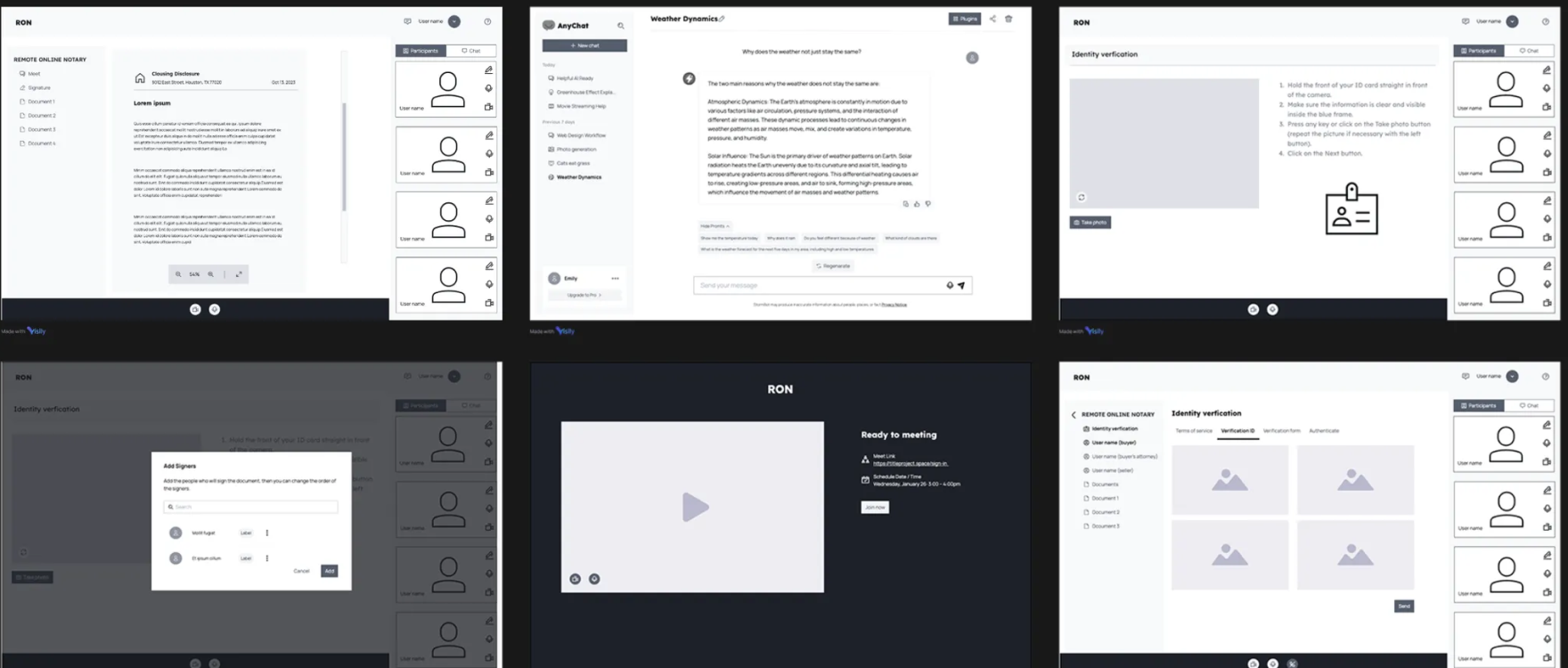
Task: Go back using the Remote Online Notary chevron
Action: tap(1074, 415)
